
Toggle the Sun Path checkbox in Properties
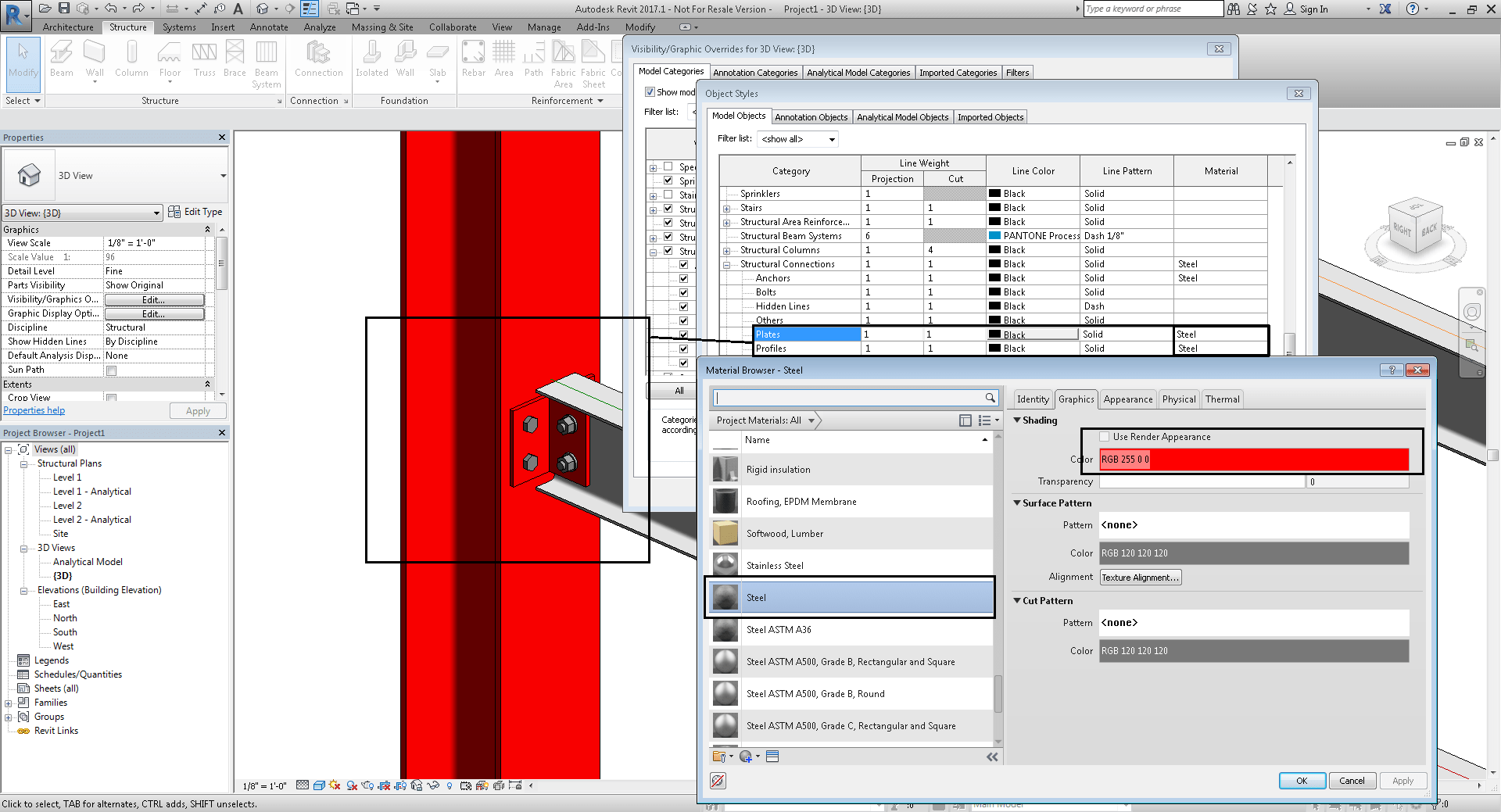click(111, 370)
